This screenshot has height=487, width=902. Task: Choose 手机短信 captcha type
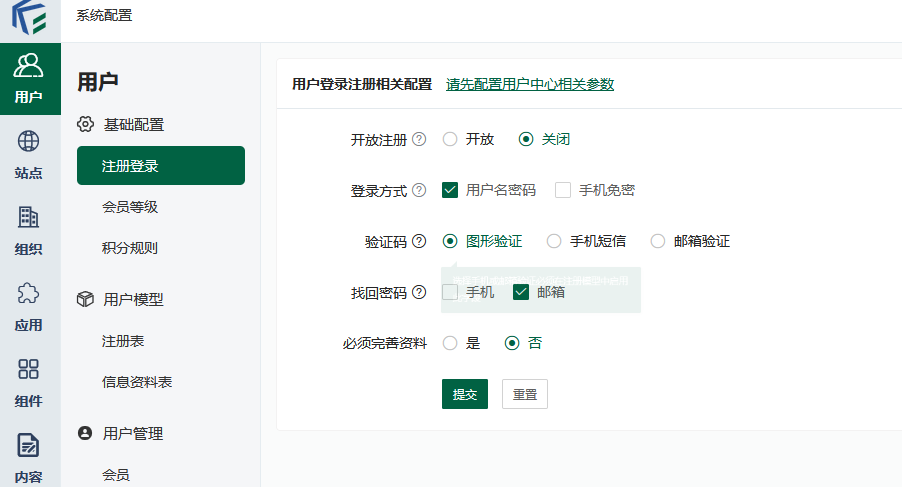[x=553, y=241]
